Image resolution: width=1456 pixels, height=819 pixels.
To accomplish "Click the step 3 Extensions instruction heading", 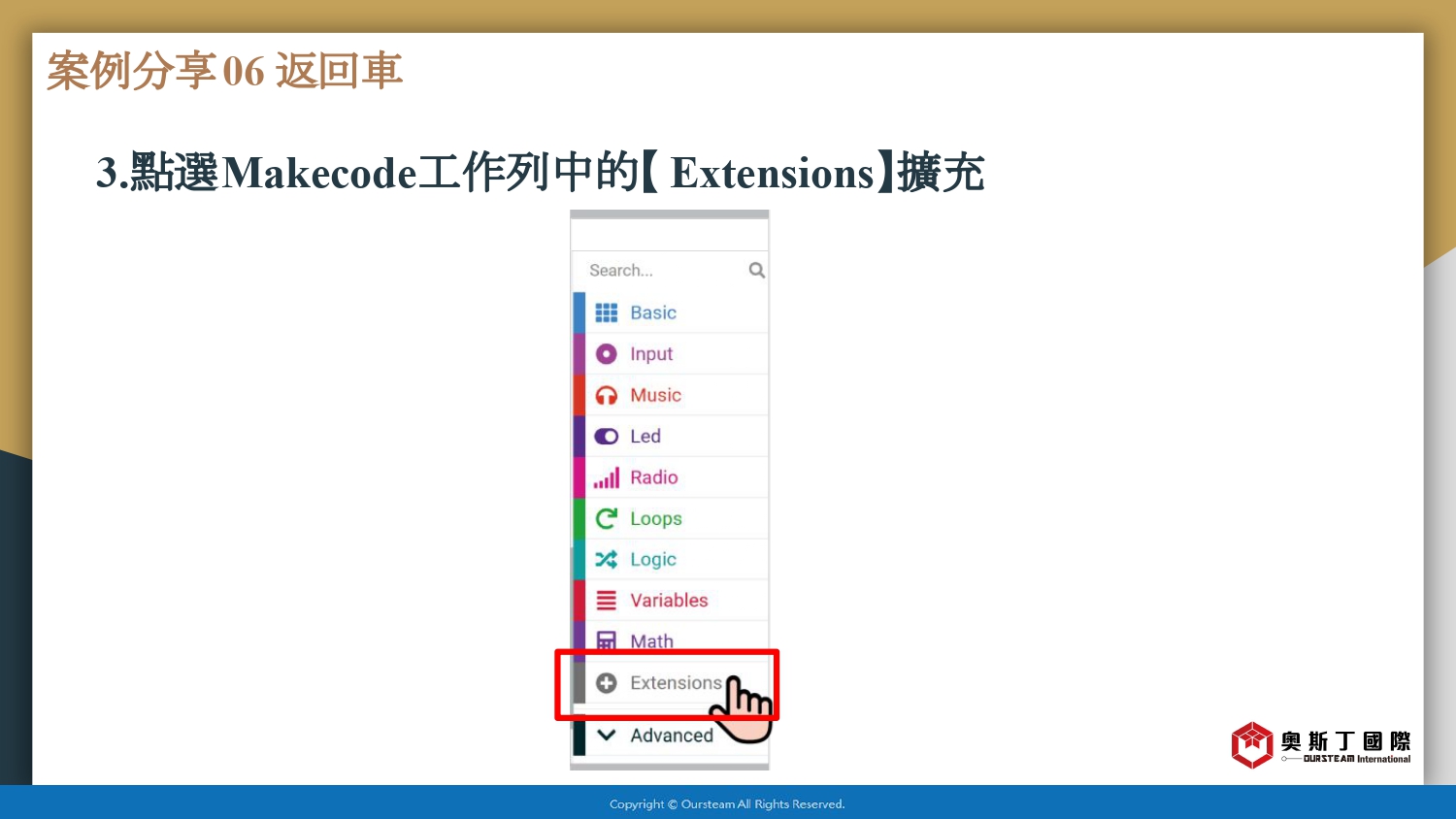I will point(541,173).
